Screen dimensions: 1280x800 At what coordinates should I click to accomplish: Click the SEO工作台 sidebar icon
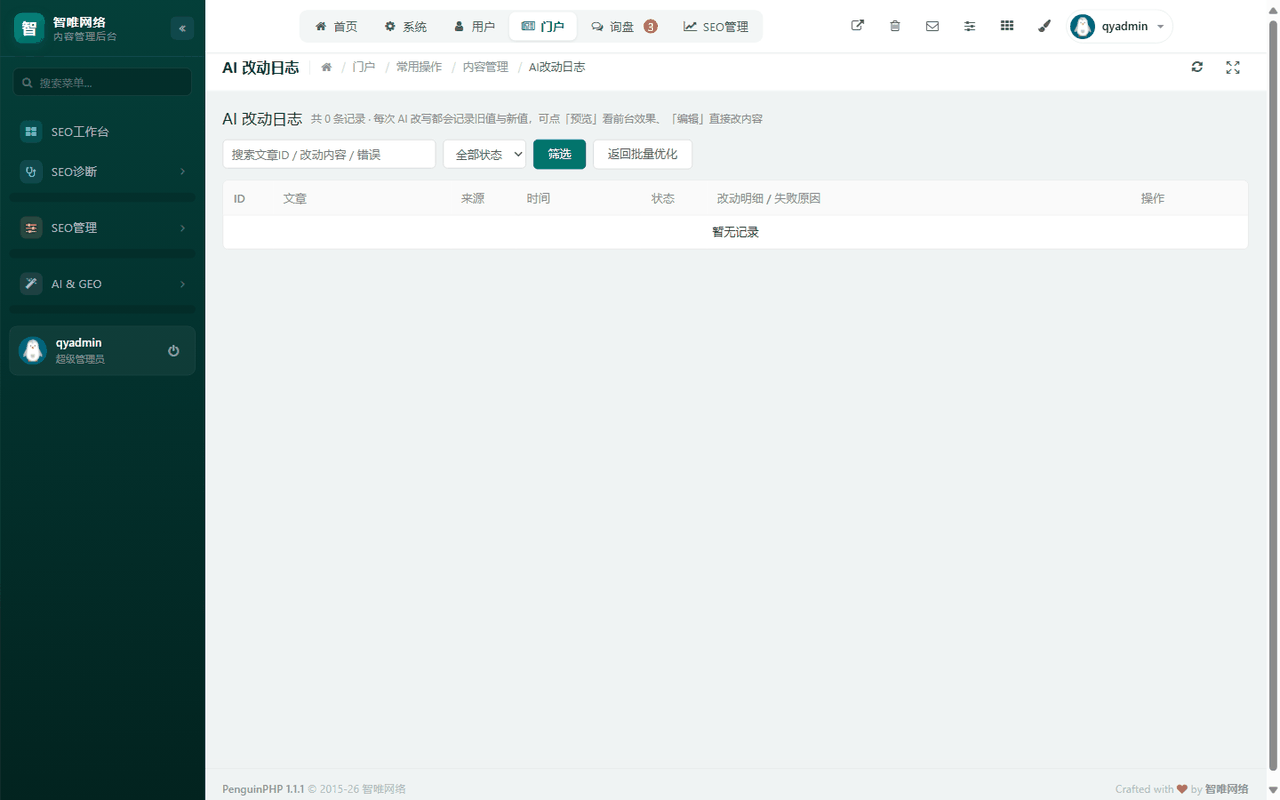31,131
